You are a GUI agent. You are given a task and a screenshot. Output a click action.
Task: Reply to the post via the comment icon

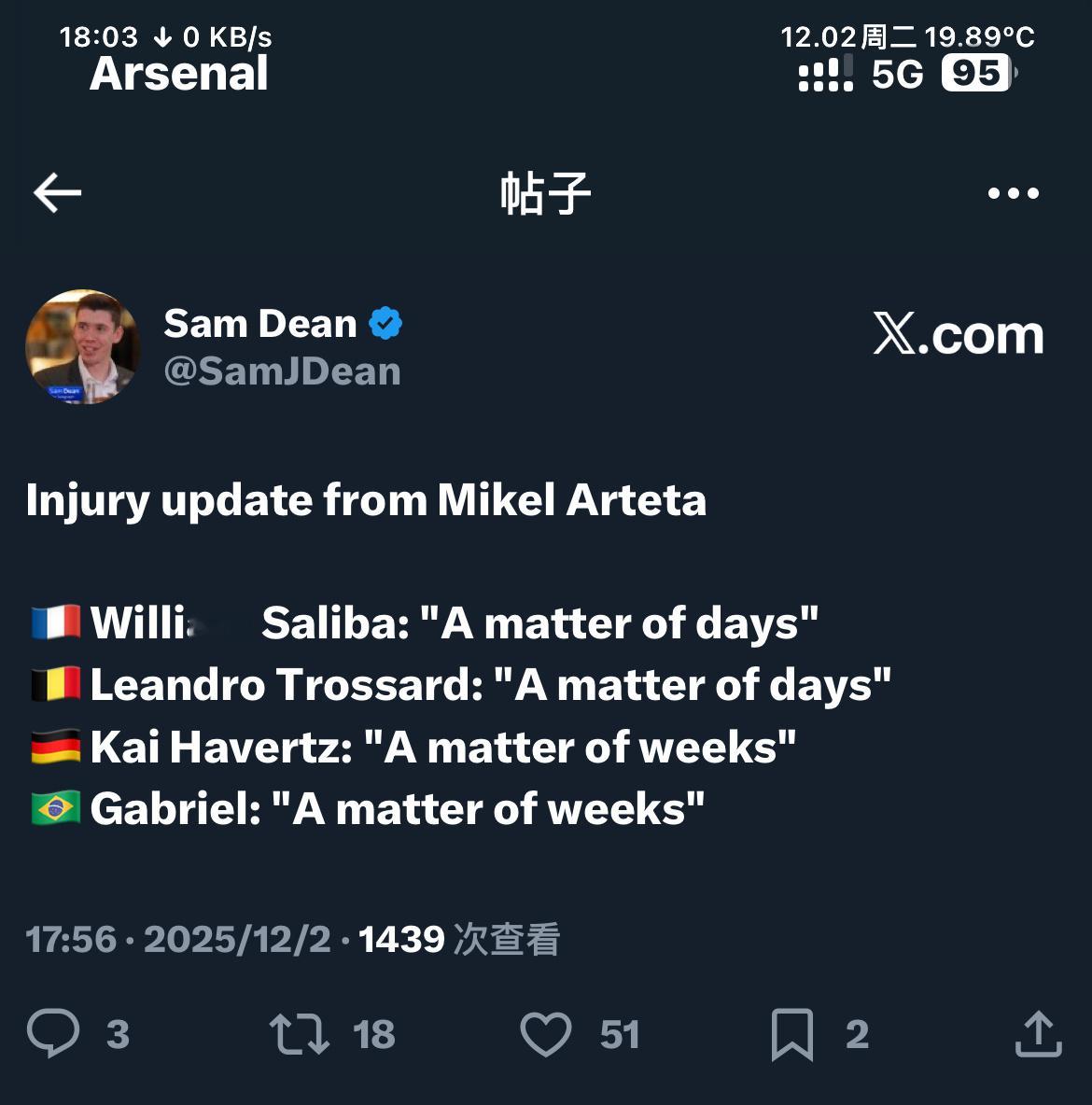pyautogui.click(x=53, y=1033)
